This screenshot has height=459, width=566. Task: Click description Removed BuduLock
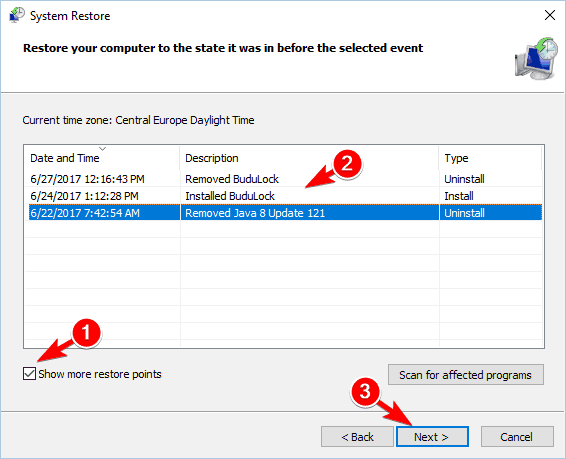[232, 179]
